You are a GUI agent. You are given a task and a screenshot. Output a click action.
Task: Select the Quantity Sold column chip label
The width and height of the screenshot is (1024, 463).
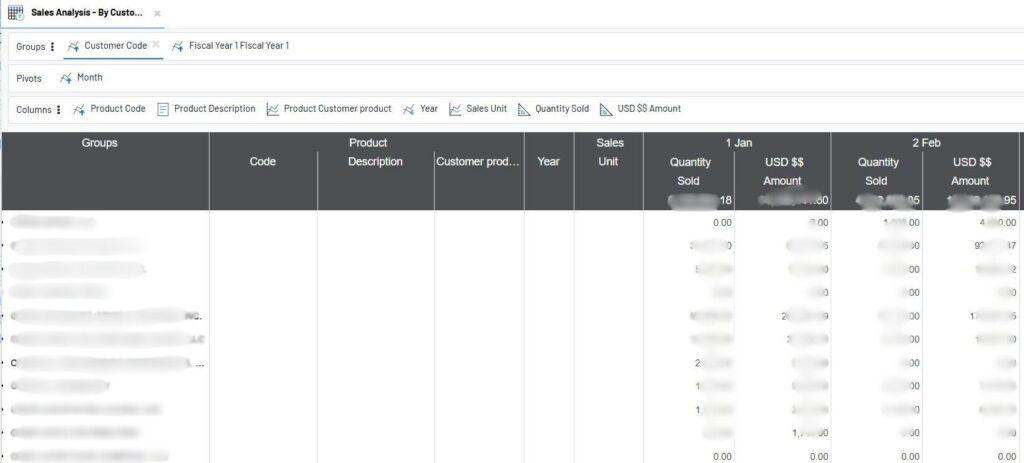562,108
